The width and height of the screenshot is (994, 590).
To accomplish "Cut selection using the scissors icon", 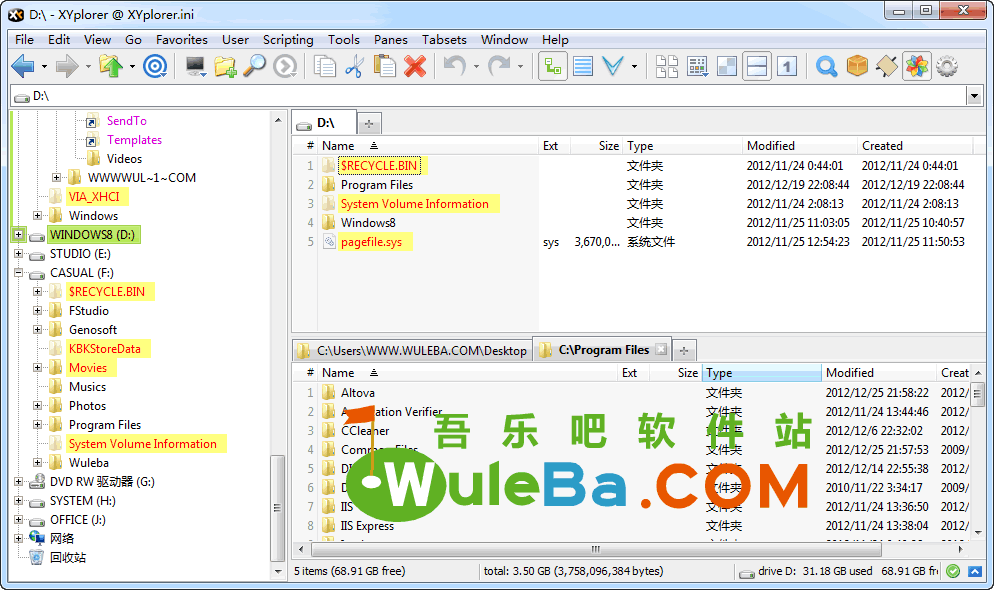I will [x=354, y=66].
